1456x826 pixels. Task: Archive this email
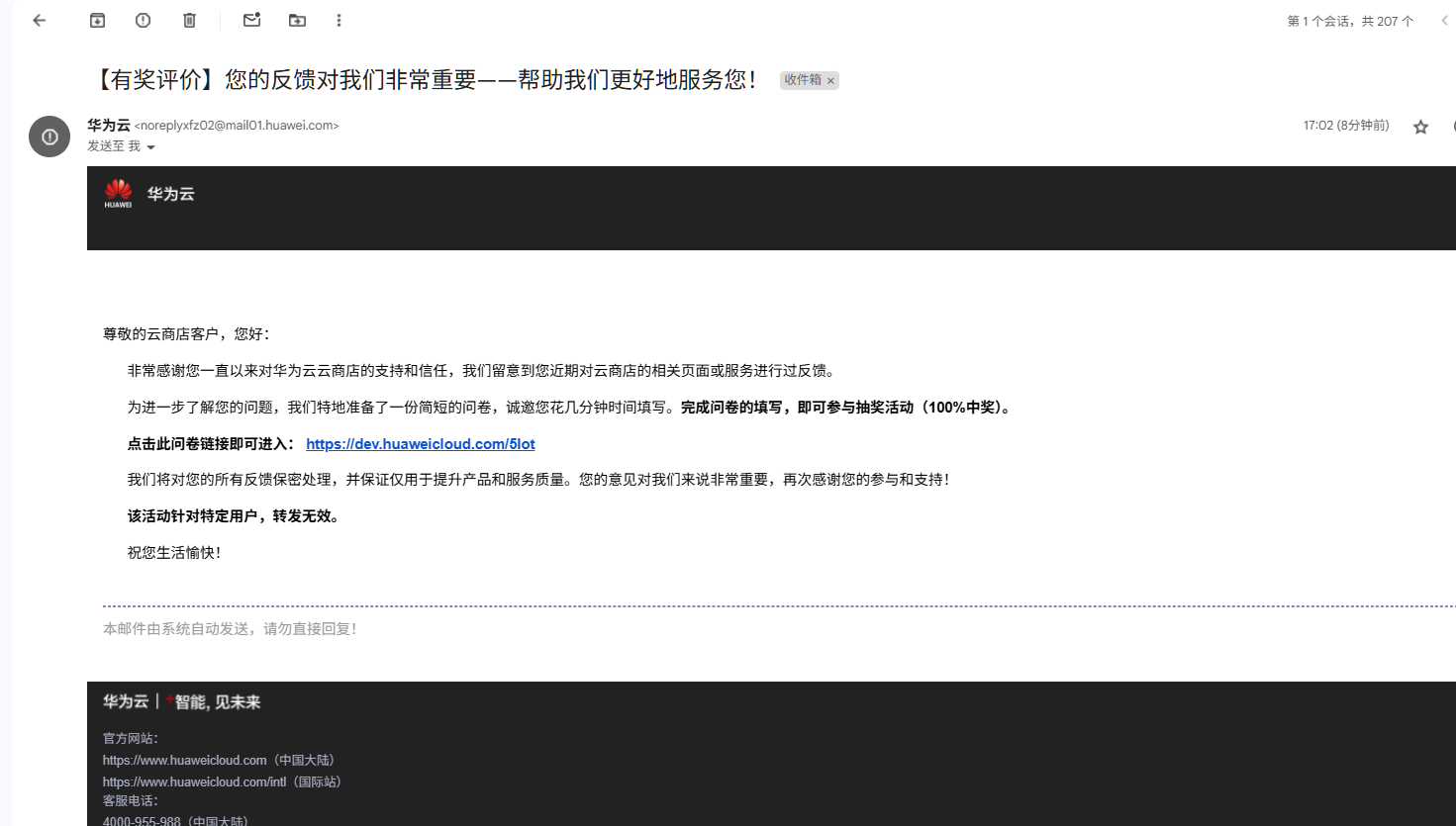point(97,20)
